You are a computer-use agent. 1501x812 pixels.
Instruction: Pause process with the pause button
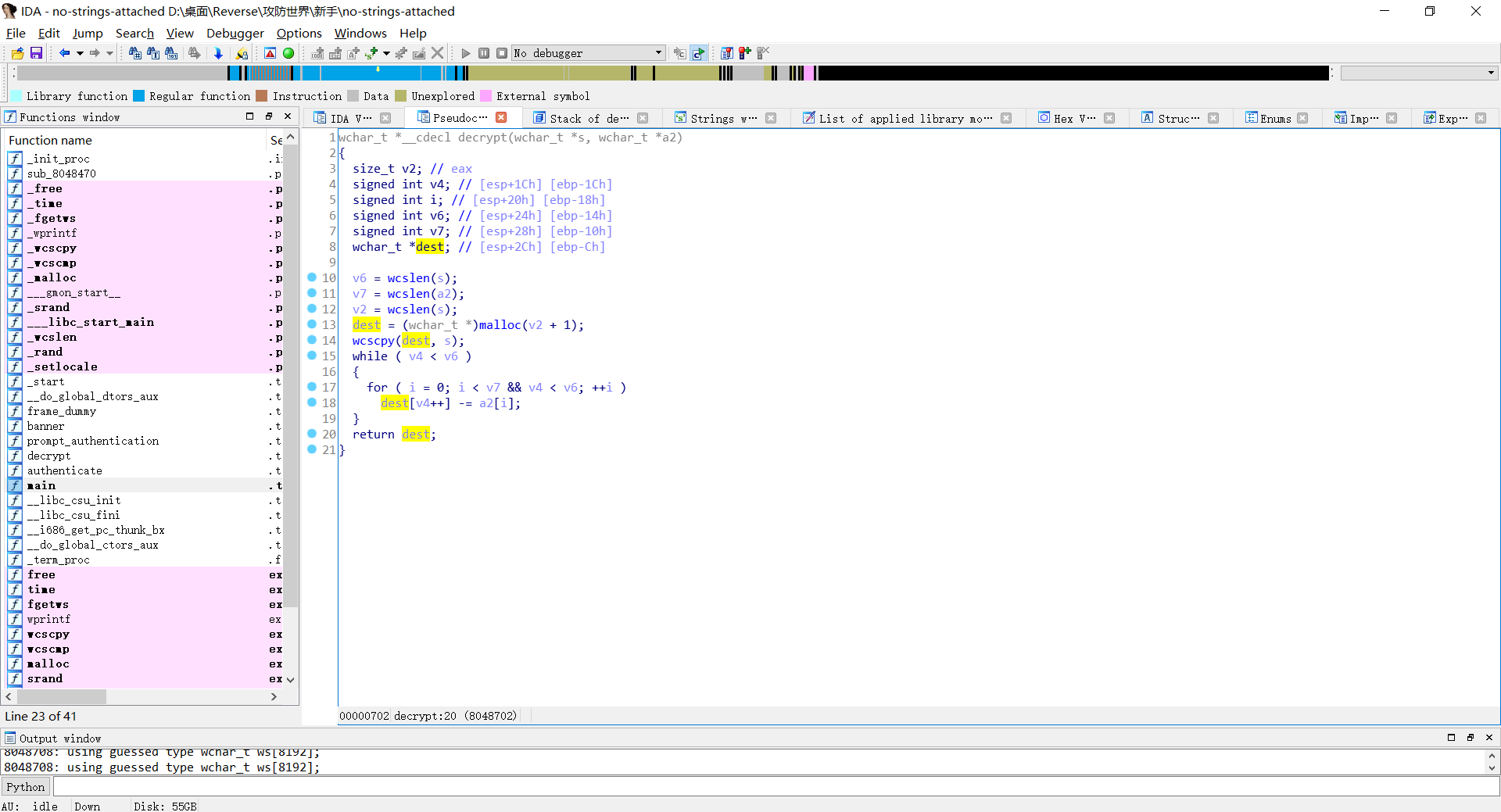click(x=484, y=53)
